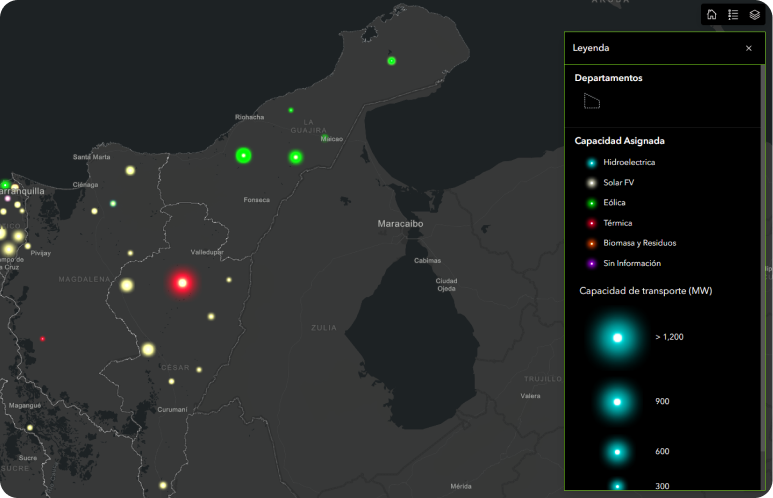Click the Biomasa y Residuos legend symbol
Screen dimensions: 773x498
coord(592,243)
